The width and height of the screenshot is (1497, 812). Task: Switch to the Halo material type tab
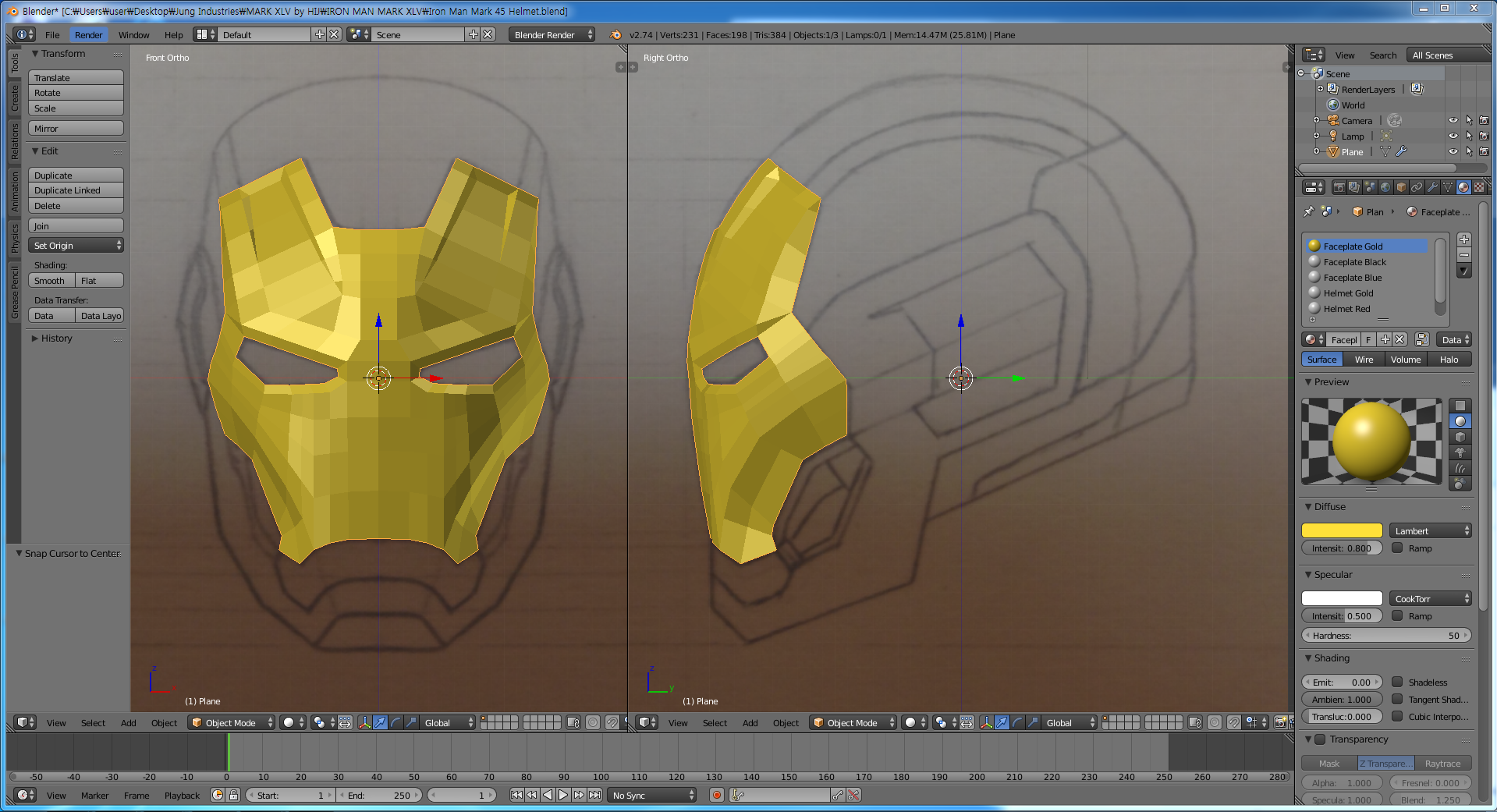point(1449,359)
